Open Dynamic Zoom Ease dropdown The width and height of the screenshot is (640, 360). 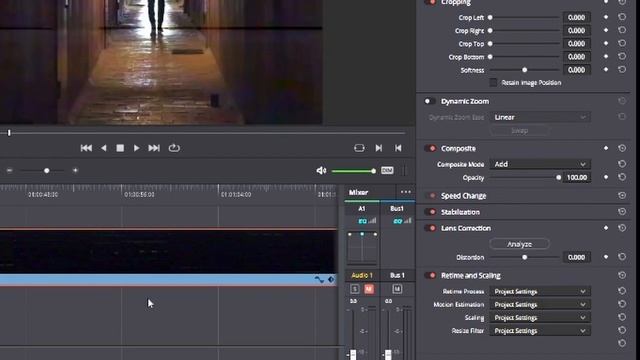[x=540, y=117]
